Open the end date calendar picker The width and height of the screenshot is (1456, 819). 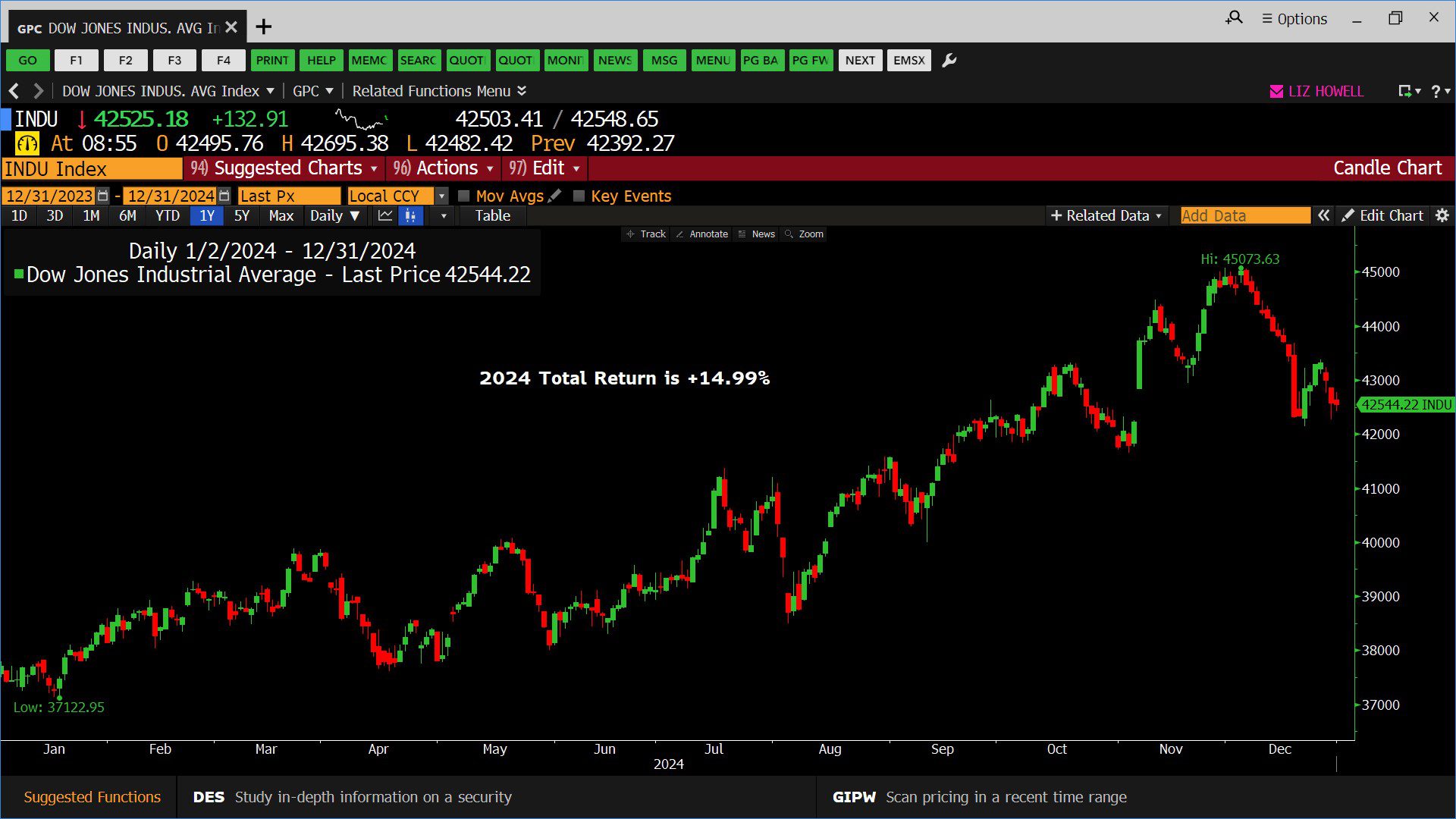224,196
